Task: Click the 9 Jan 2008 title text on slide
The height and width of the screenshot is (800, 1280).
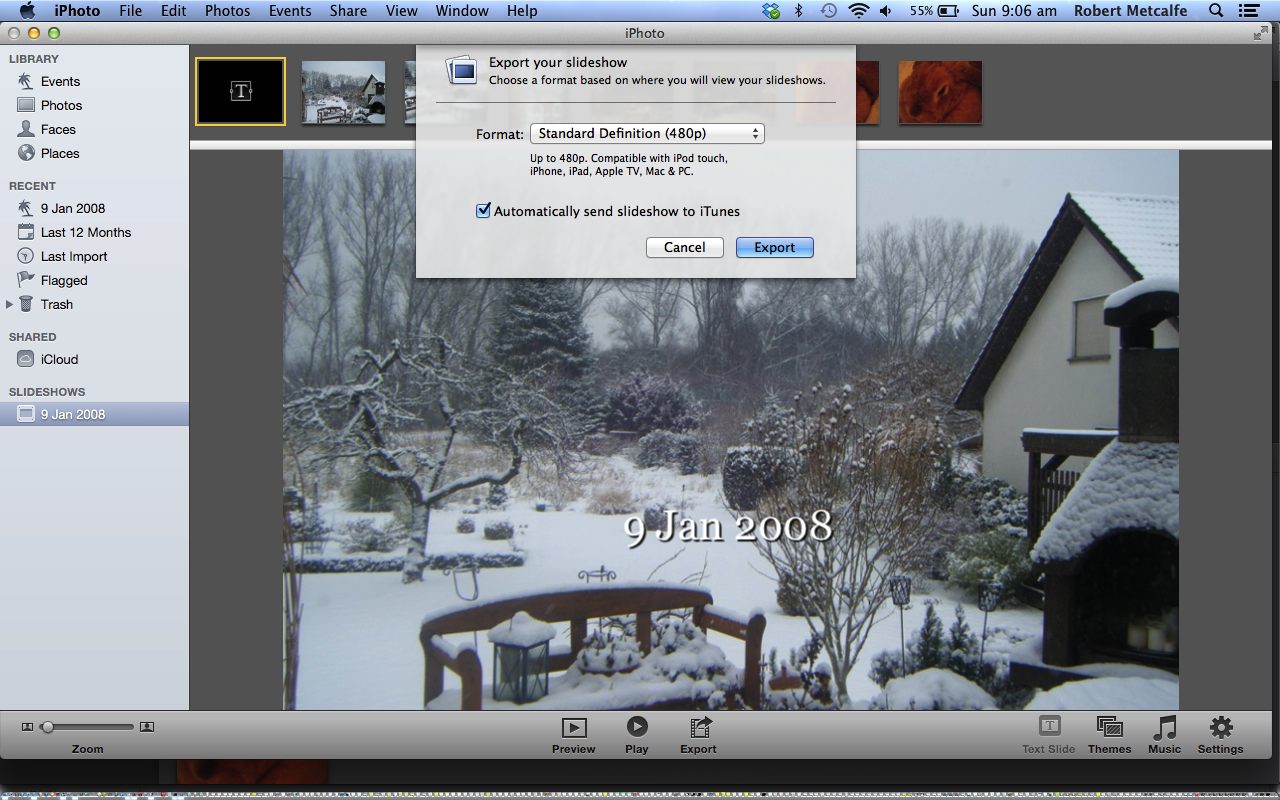Action: point(729,525)
